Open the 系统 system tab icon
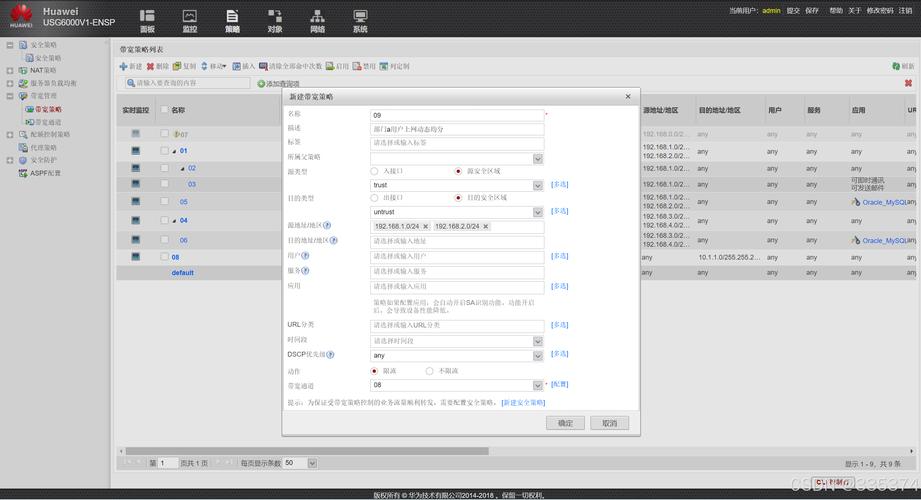Image resolution: width=921 pixels, height=500 pixels. click(x=360, y=21)
